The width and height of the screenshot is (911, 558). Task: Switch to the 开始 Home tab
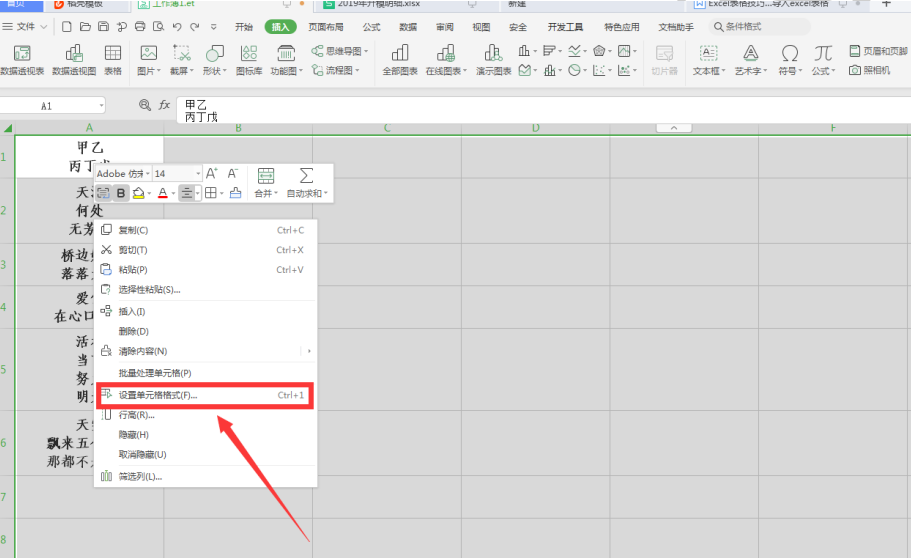tap(244, 27)
